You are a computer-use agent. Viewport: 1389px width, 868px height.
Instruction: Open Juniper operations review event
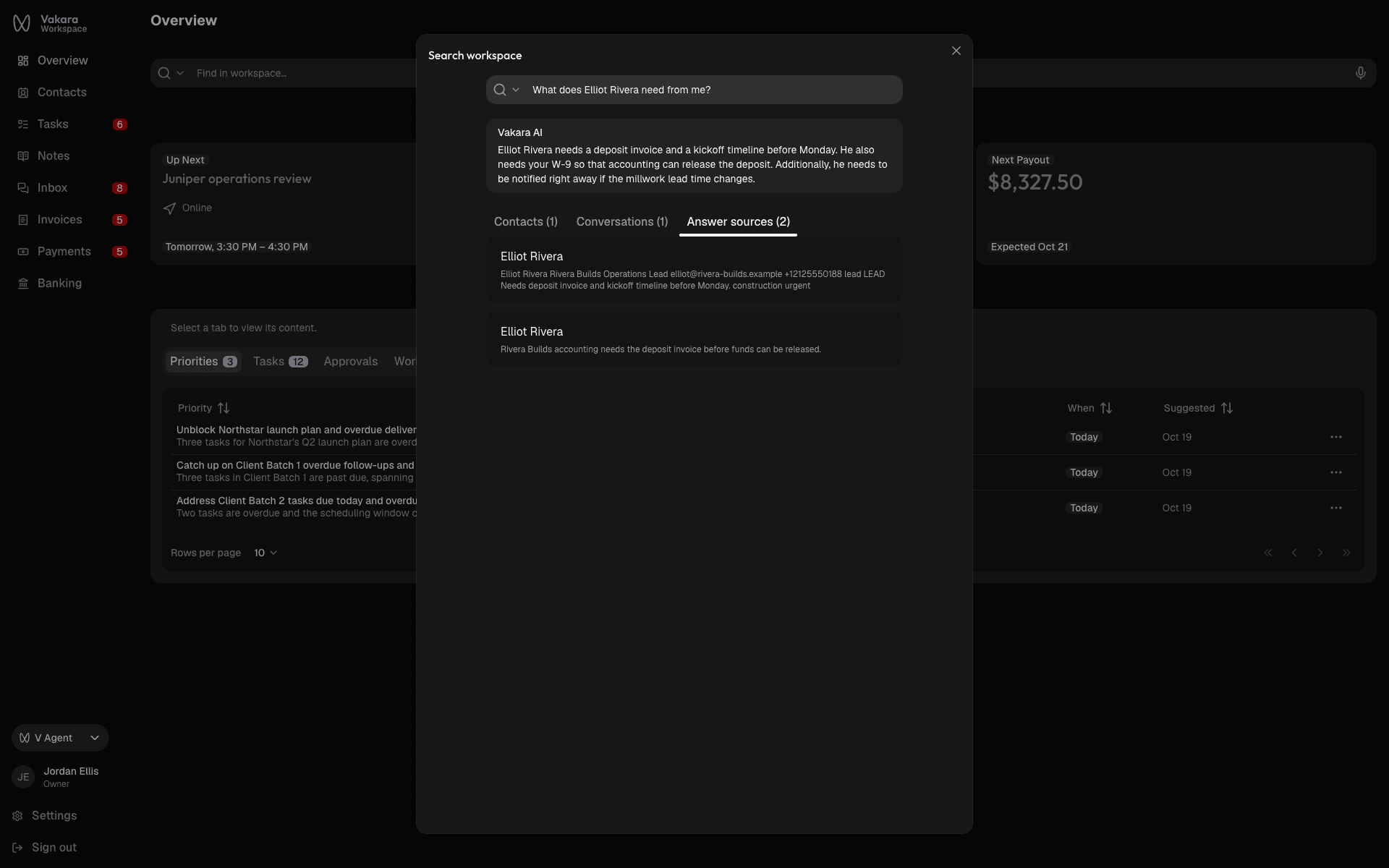click(x=237, y=179)
